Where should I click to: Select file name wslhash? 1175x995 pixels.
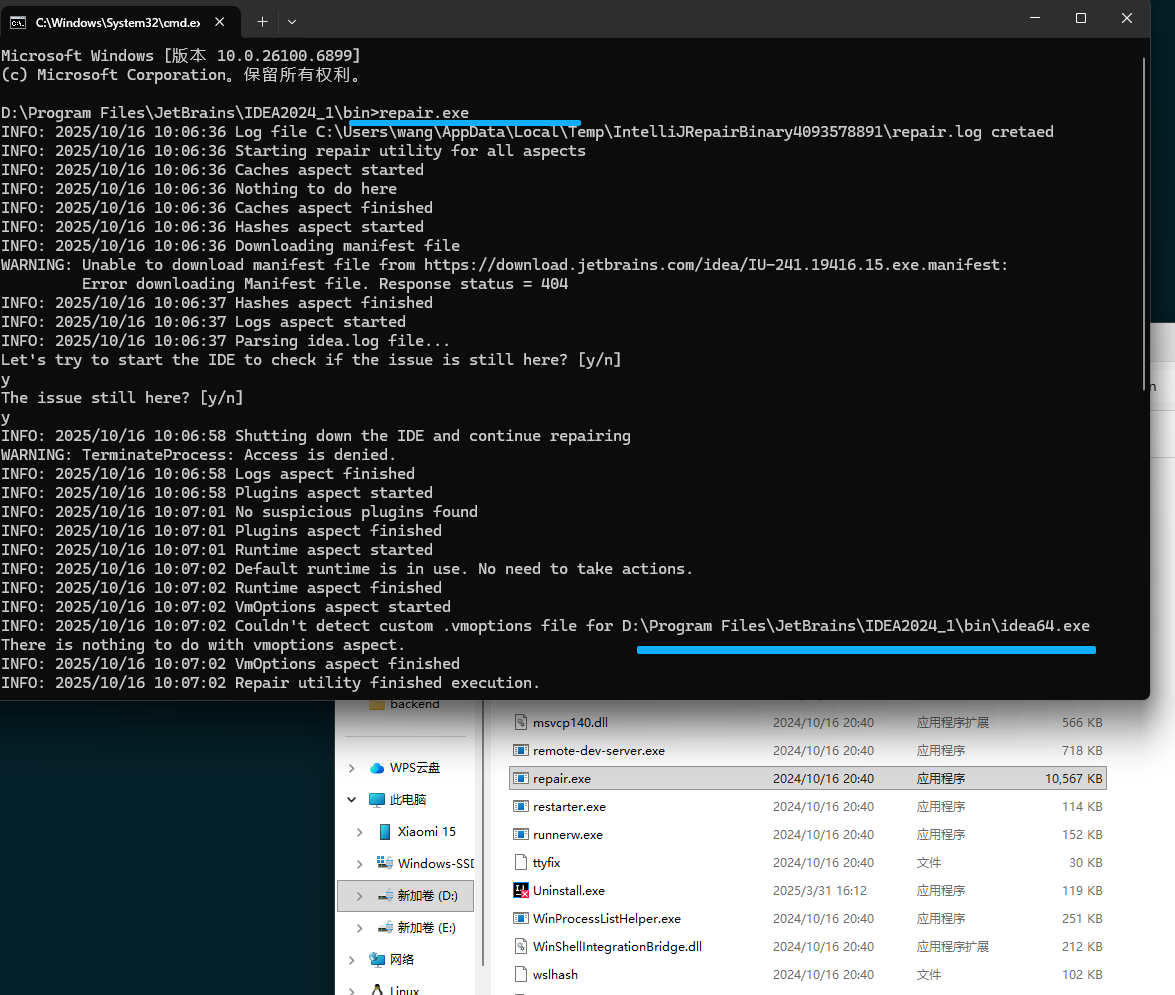click(x=555, y=974)
